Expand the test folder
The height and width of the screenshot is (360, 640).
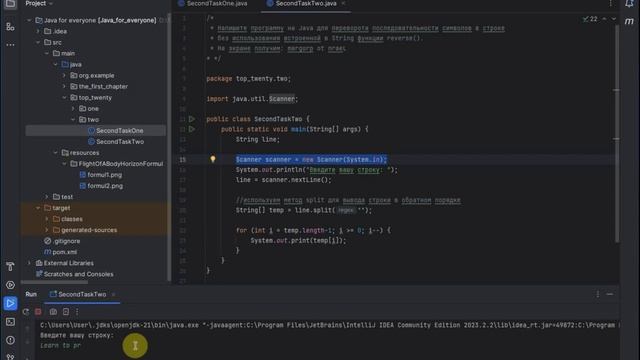[x=47, y=197]
